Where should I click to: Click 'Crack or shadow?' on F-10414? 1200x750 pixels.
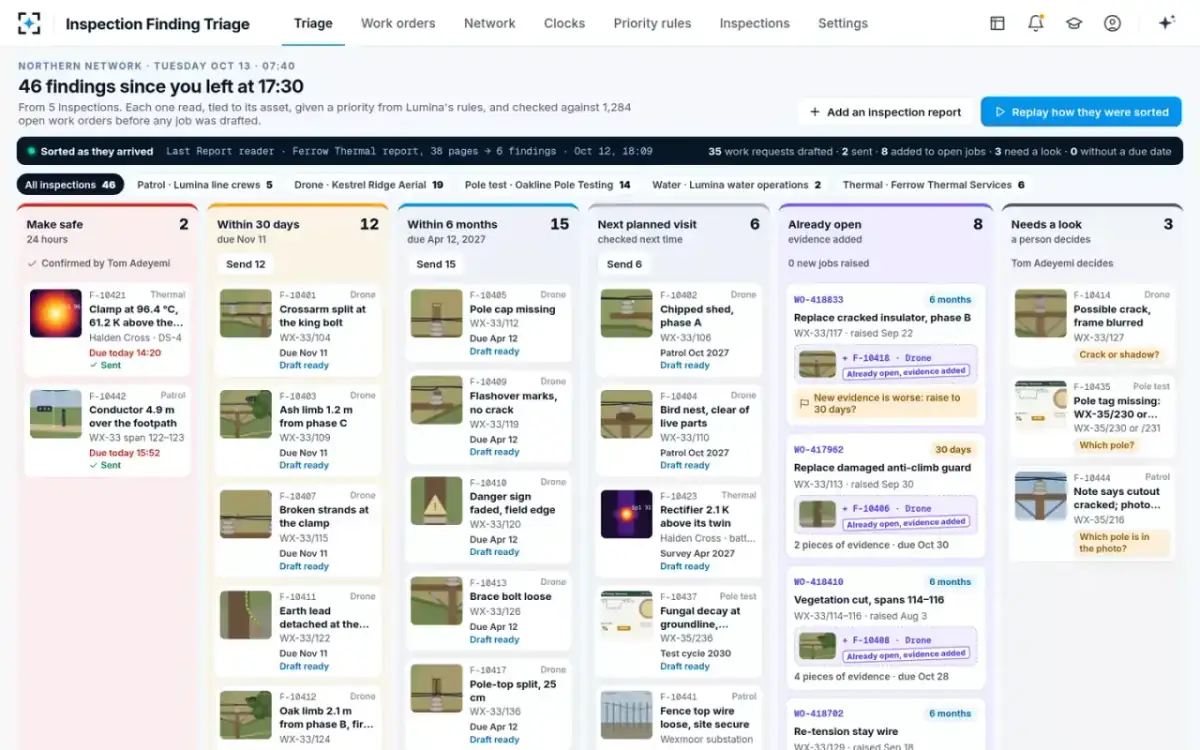point(1119,354)
